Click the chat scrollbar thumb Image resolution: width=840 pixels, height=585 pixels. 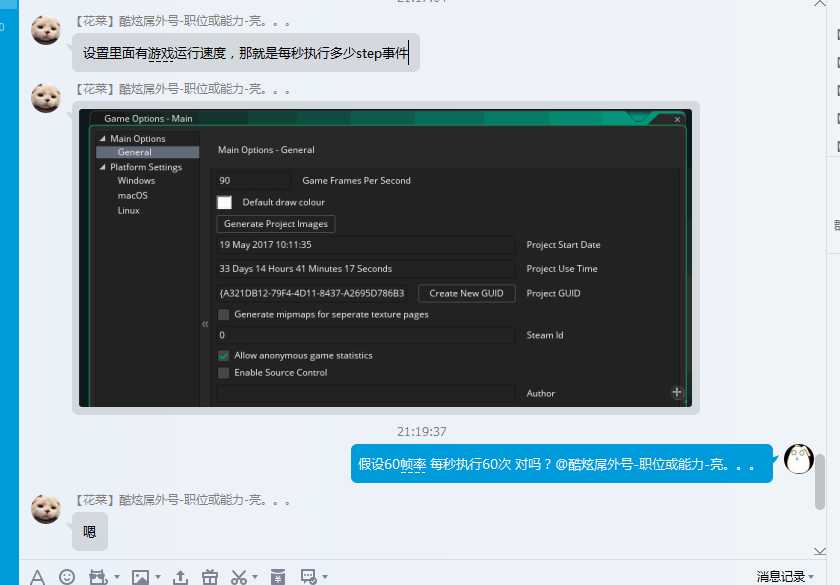pyautogui.click(x=820, y=482)
